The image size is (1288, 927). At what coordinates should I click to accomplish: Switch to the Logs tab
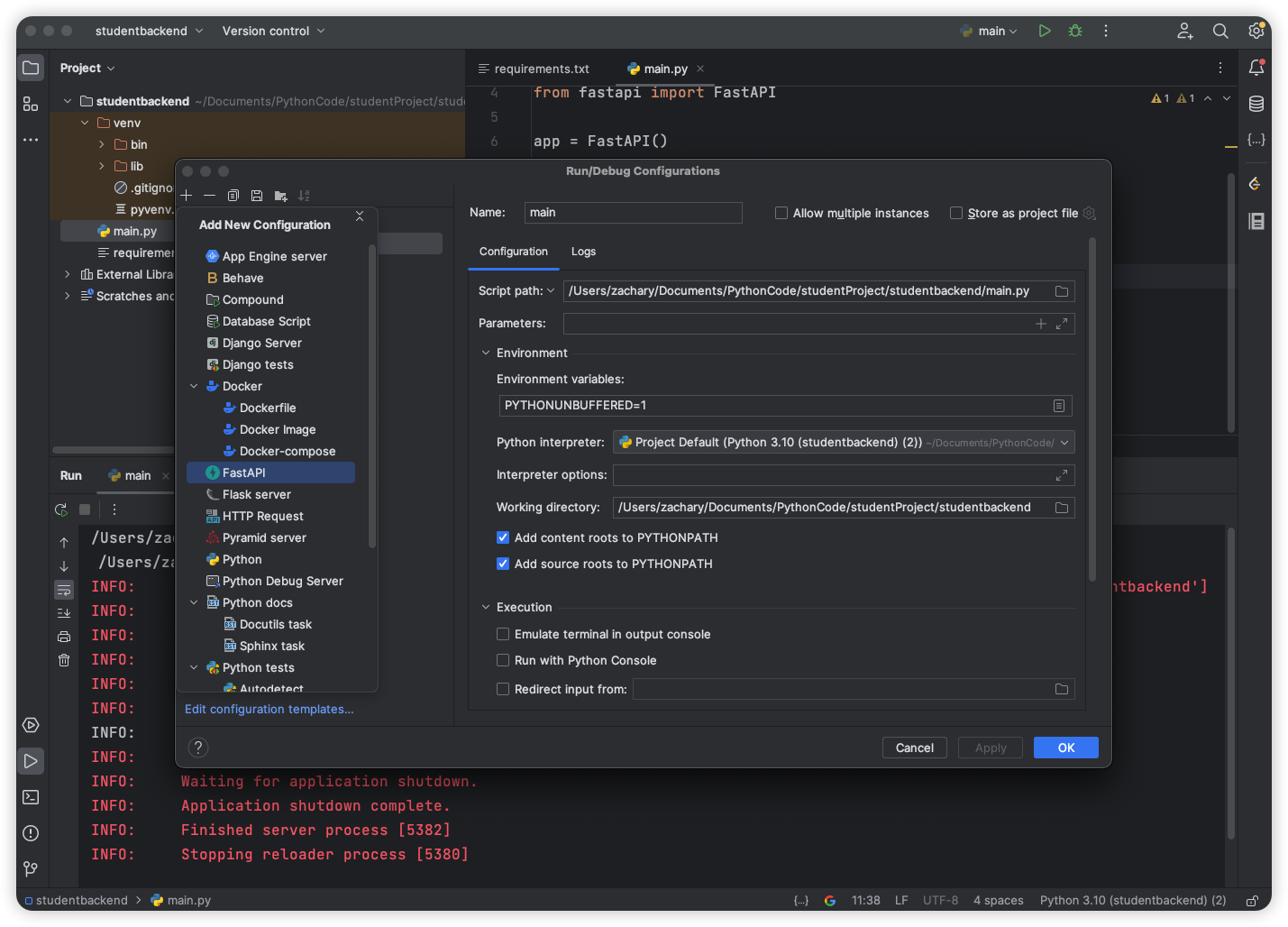point(583,252)
